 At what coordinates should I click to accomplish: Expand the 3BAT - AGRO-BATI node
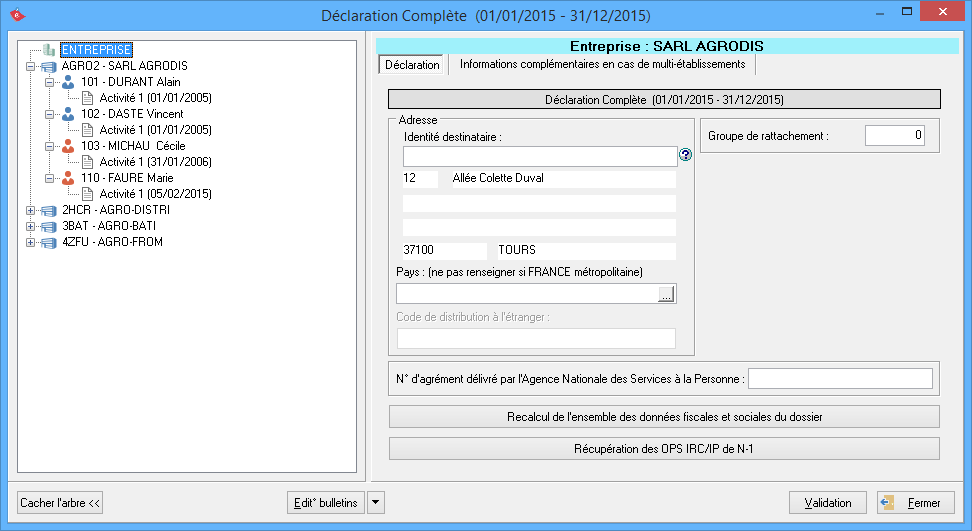(30, 227)
